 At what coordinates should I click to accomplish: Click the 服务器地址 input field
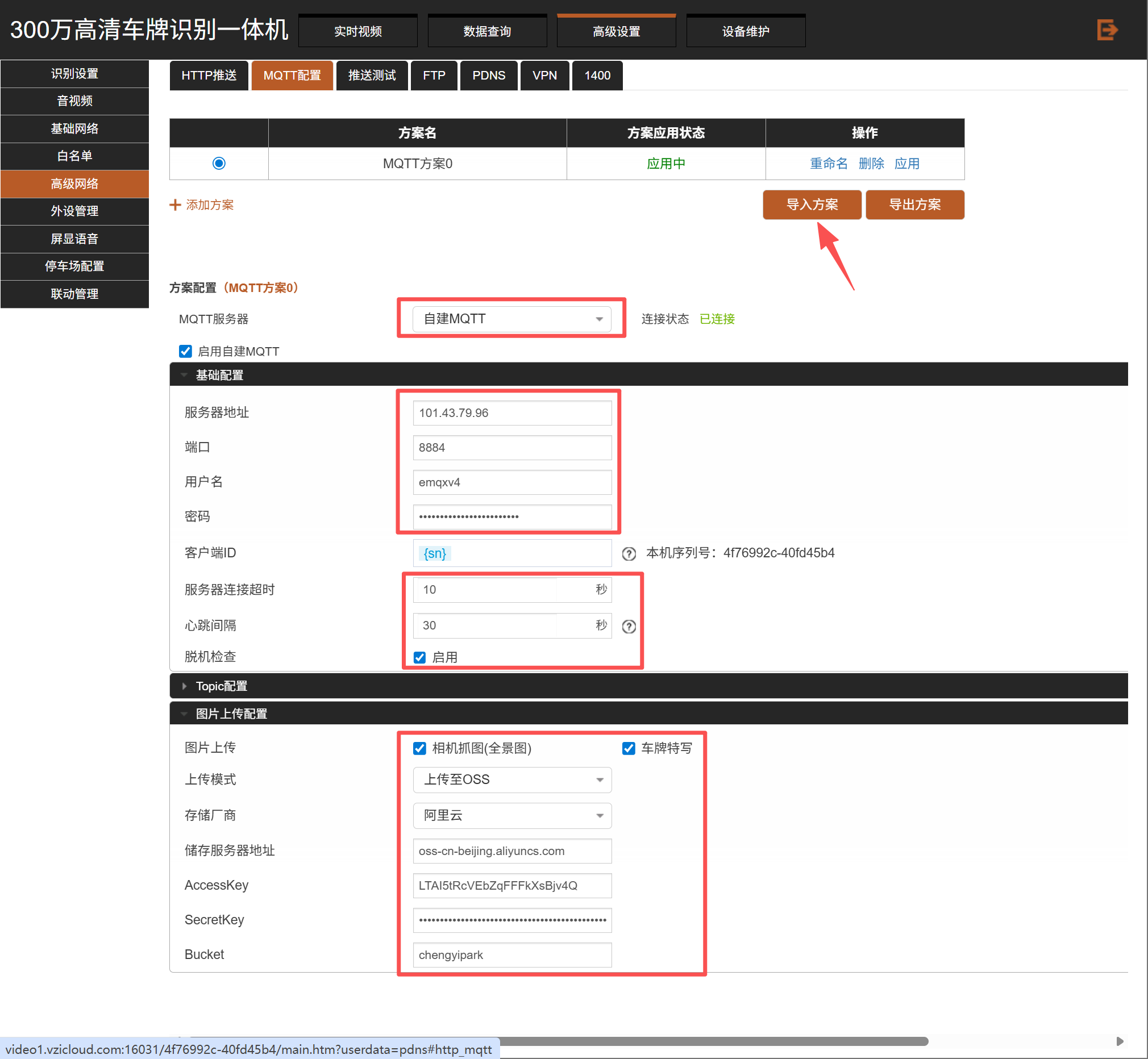pyautogui.click(x=512, y=412)
